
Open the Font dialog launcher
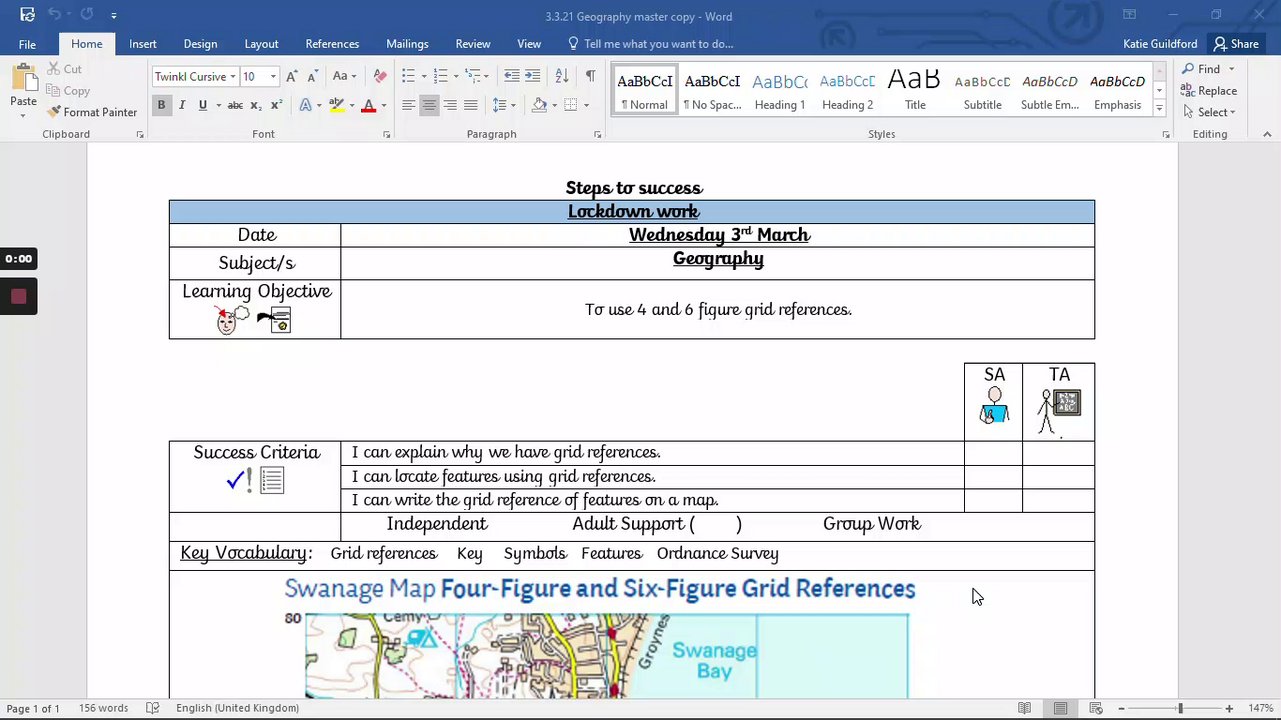(x=387, y=134)
